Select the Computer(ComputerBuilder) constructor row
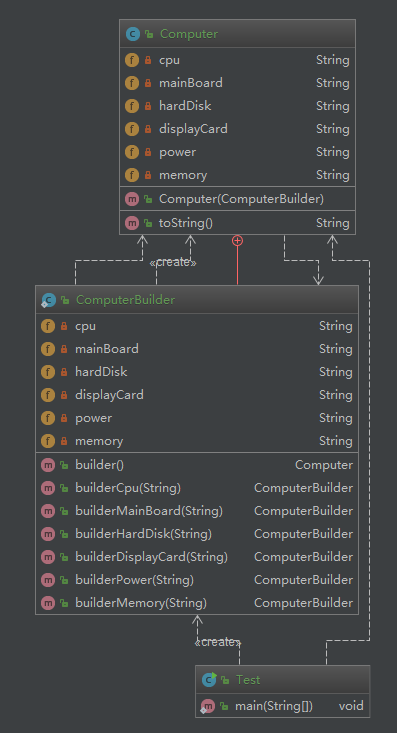Viewport: 397px width, 733px height. point(238,199)
